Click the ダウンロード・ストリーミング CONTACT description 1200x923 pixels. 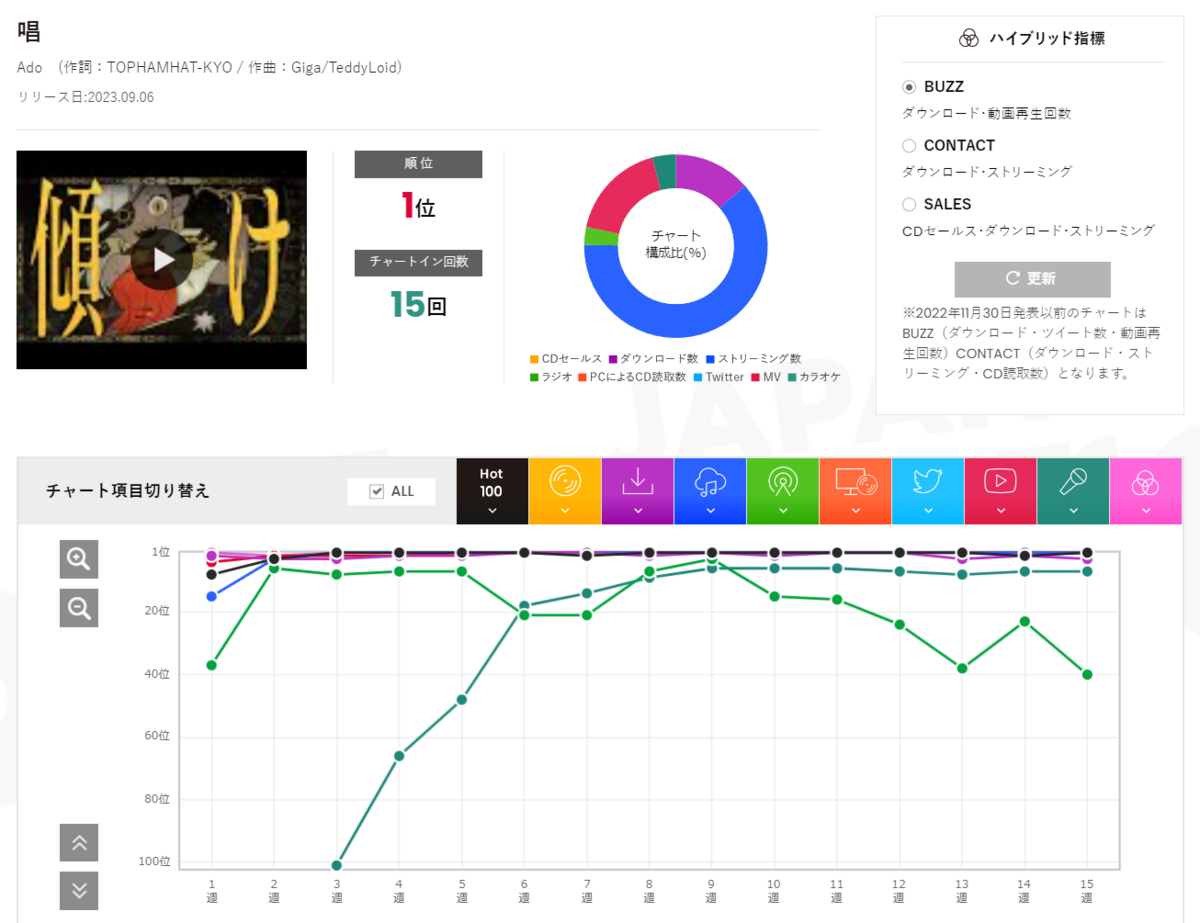[987, 172]
